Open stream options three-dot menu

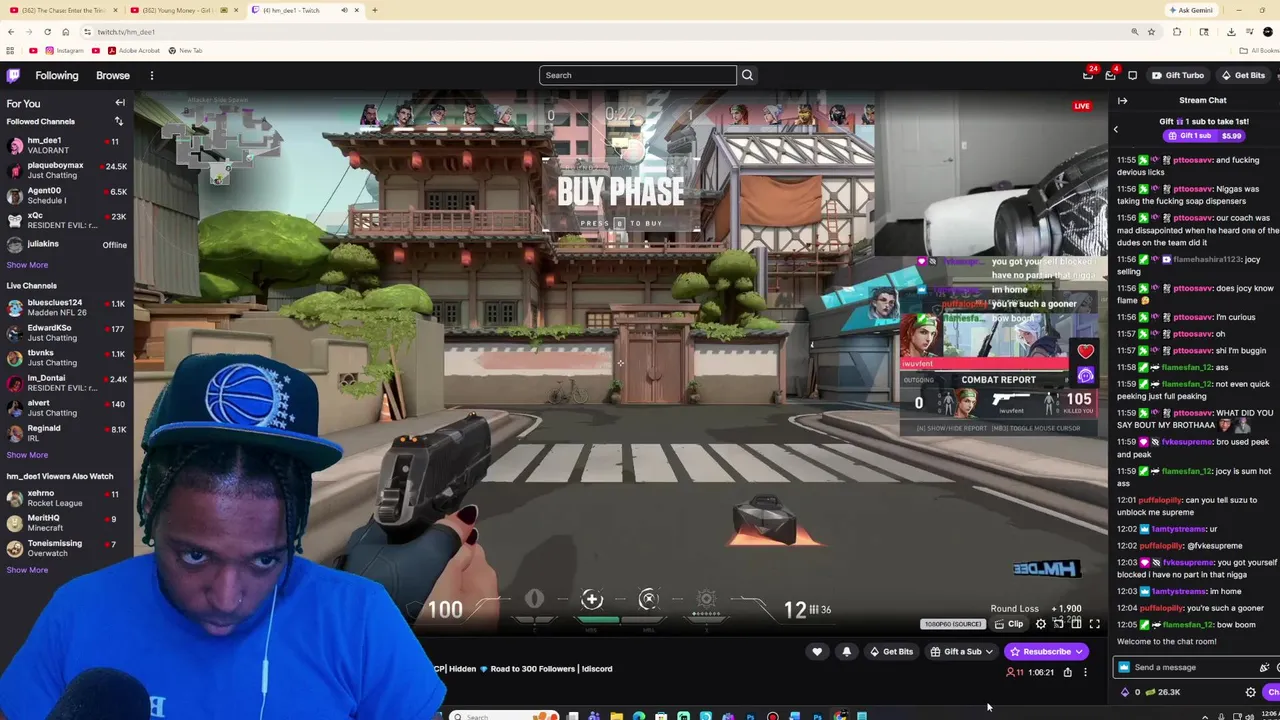(1085, 672)
